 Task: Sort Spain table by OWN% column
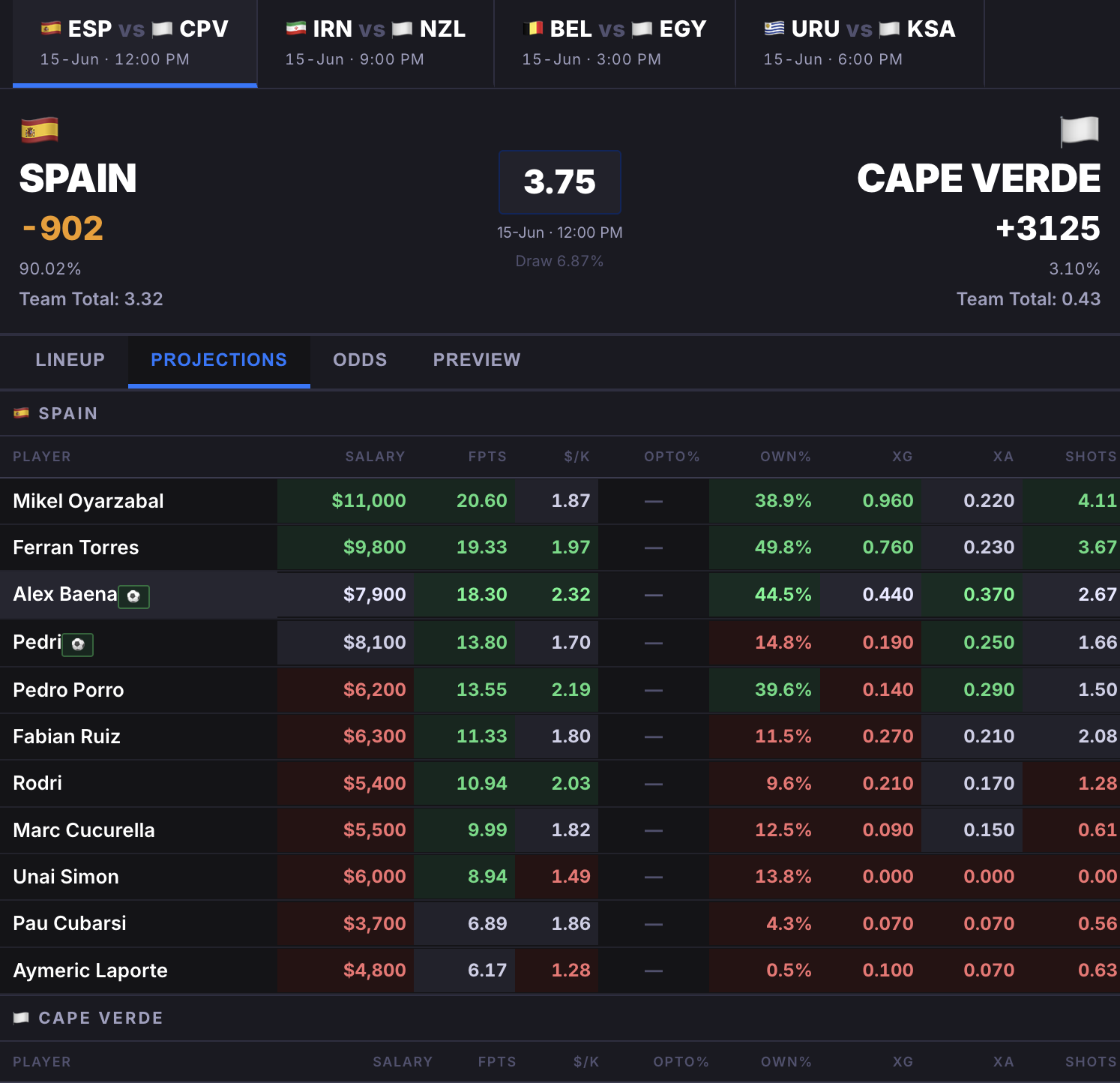pos(786,457)
